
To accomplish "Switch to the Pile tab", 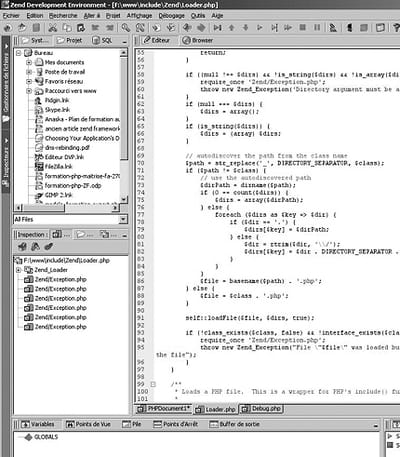I will tap(132, 424).
